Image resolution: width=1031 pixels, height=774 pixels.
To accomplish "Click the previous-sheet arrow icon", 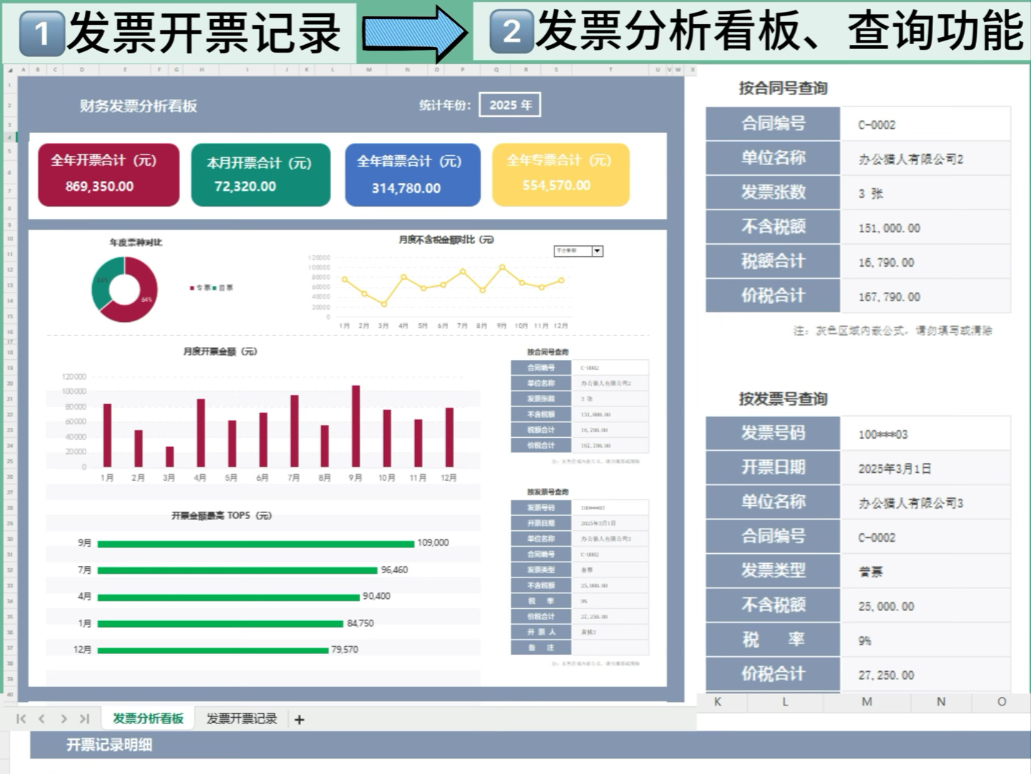I will point(41,717).
